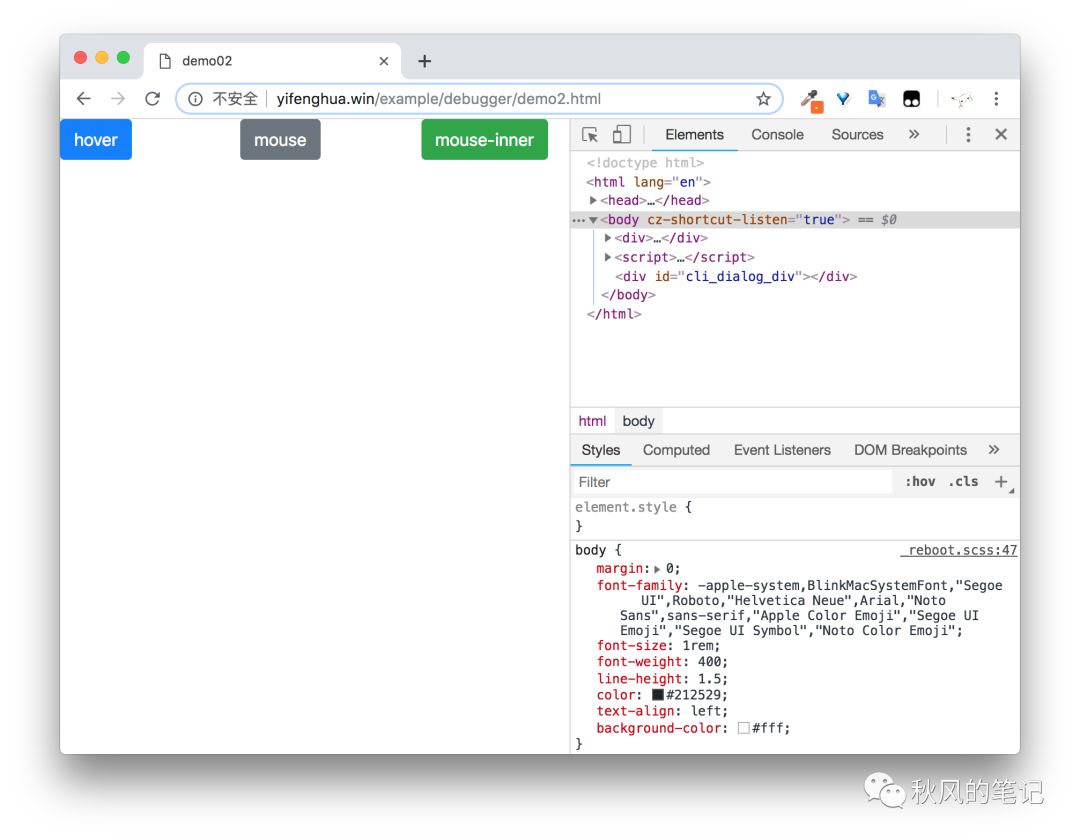Viewport: 1080px width, 840px height.
Task: Select the html lang="en" node
Action: pyautogui.click(x=648, y=182)
